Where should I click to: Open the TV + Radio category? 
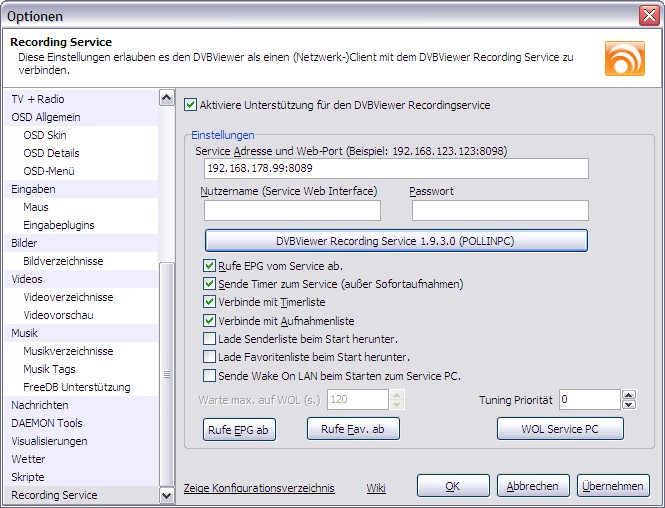pos(38,99)
